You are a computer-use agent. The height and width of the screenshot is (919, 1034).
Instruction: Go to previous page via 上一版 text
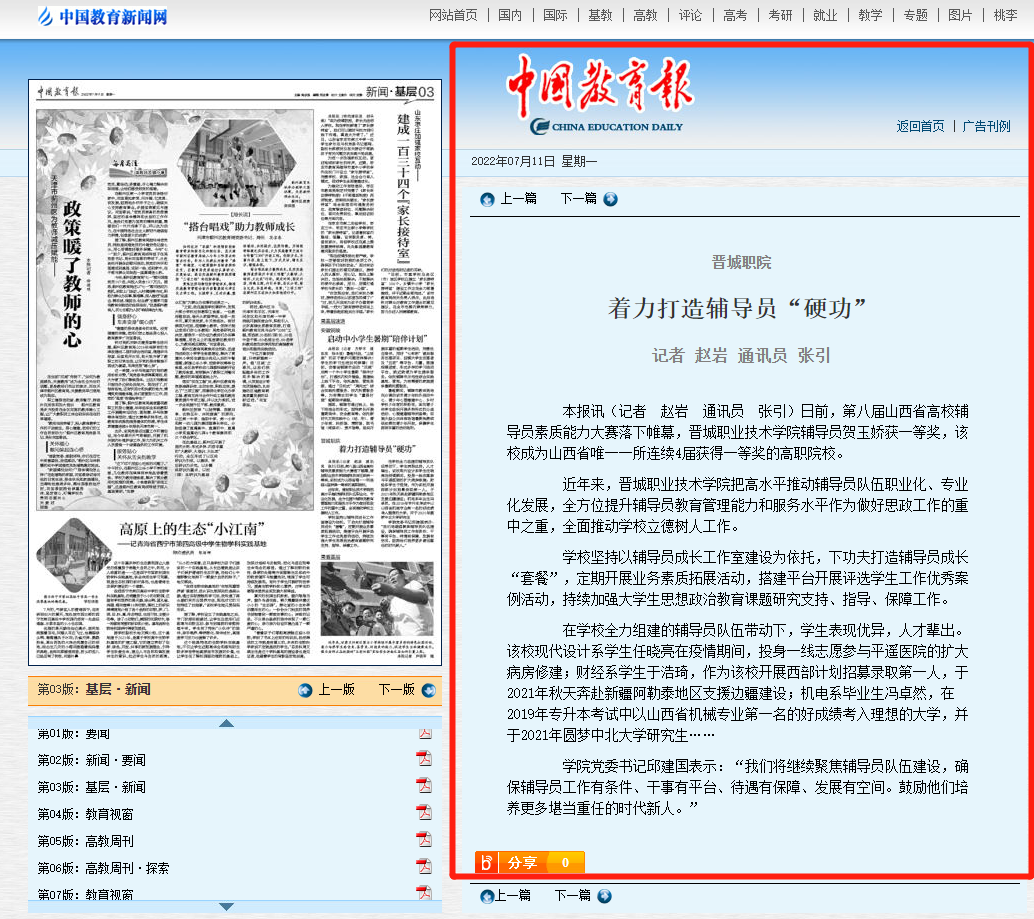click(337, 690)
